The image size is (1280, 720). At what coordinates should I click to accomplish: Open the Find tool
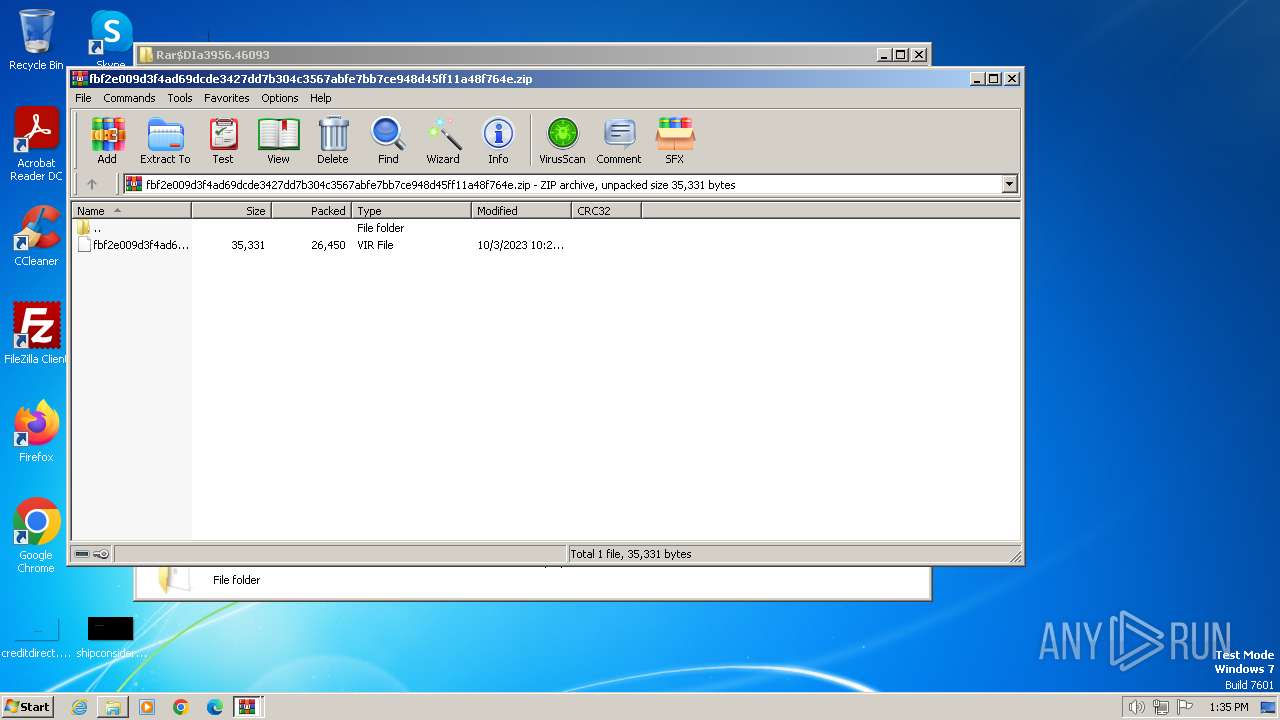pos(388,140)
